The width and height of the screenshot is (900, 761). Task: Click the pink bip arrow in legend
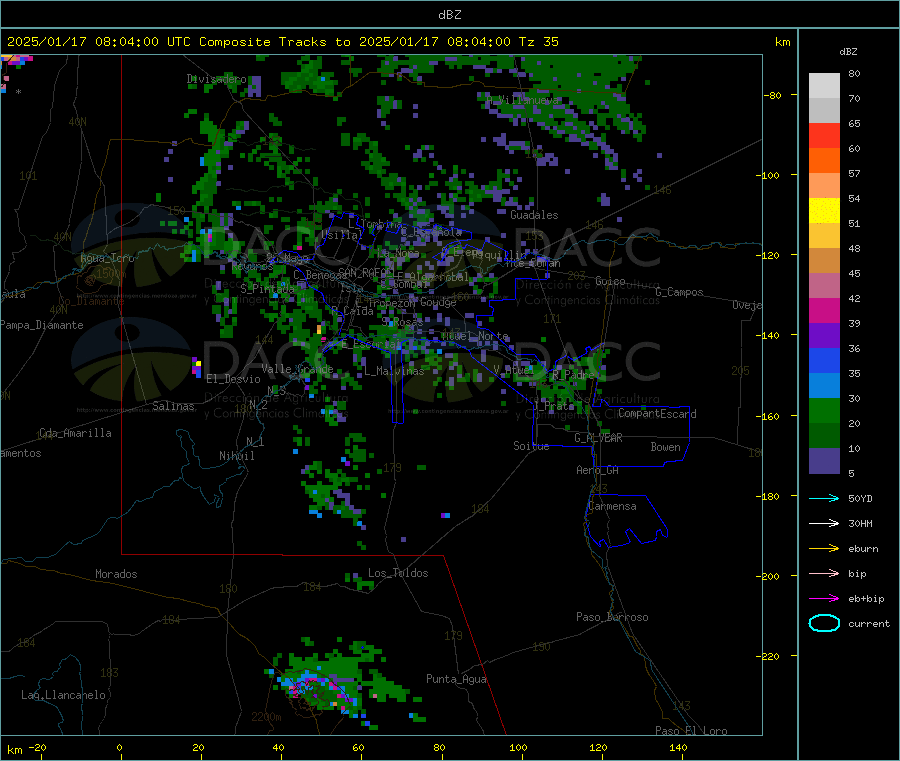point(824,573)
